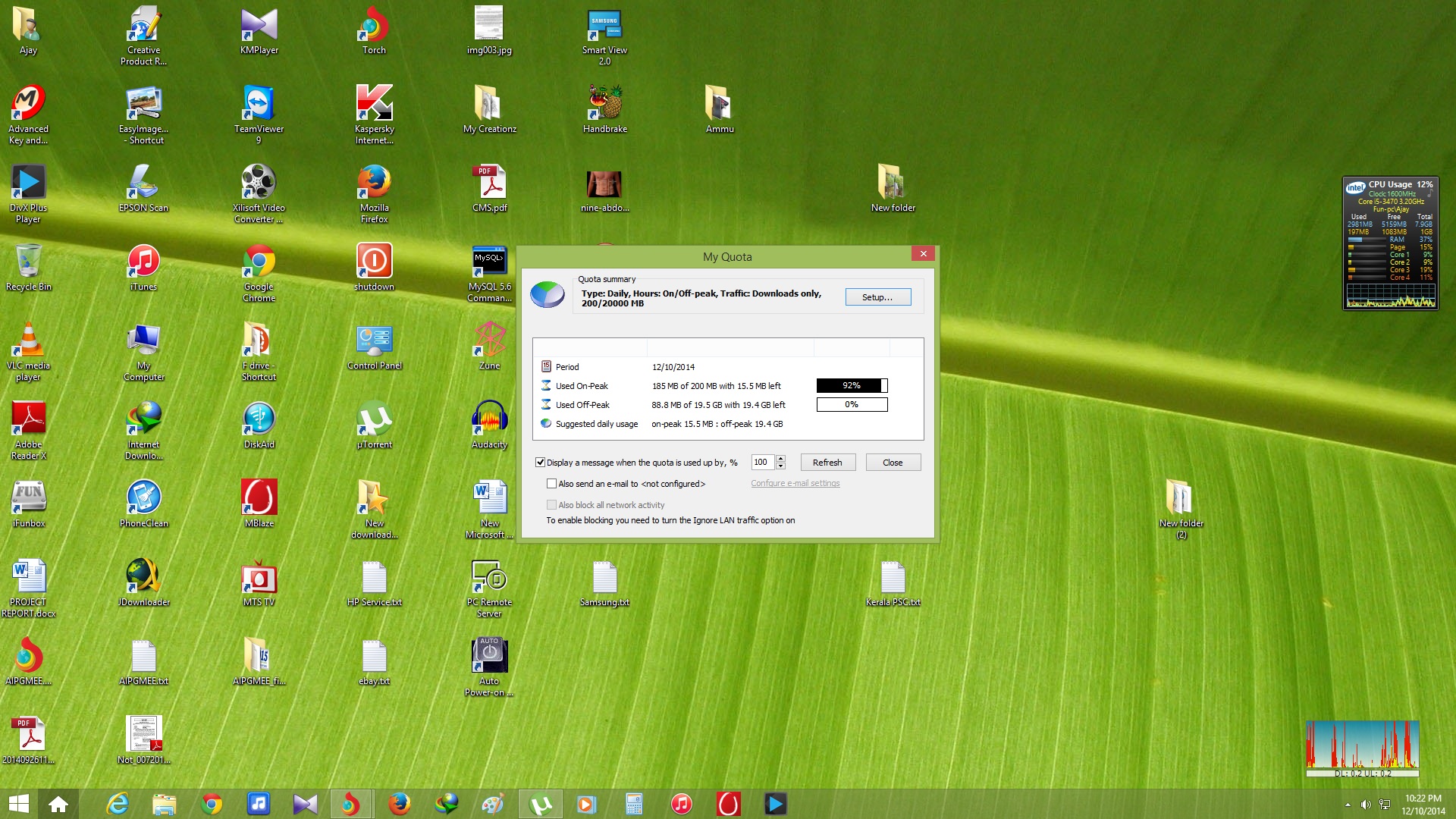Open TeamViewer 9 desktop shortcut
The width and height of the screenshot is (1456, 819).
point(259,115)
